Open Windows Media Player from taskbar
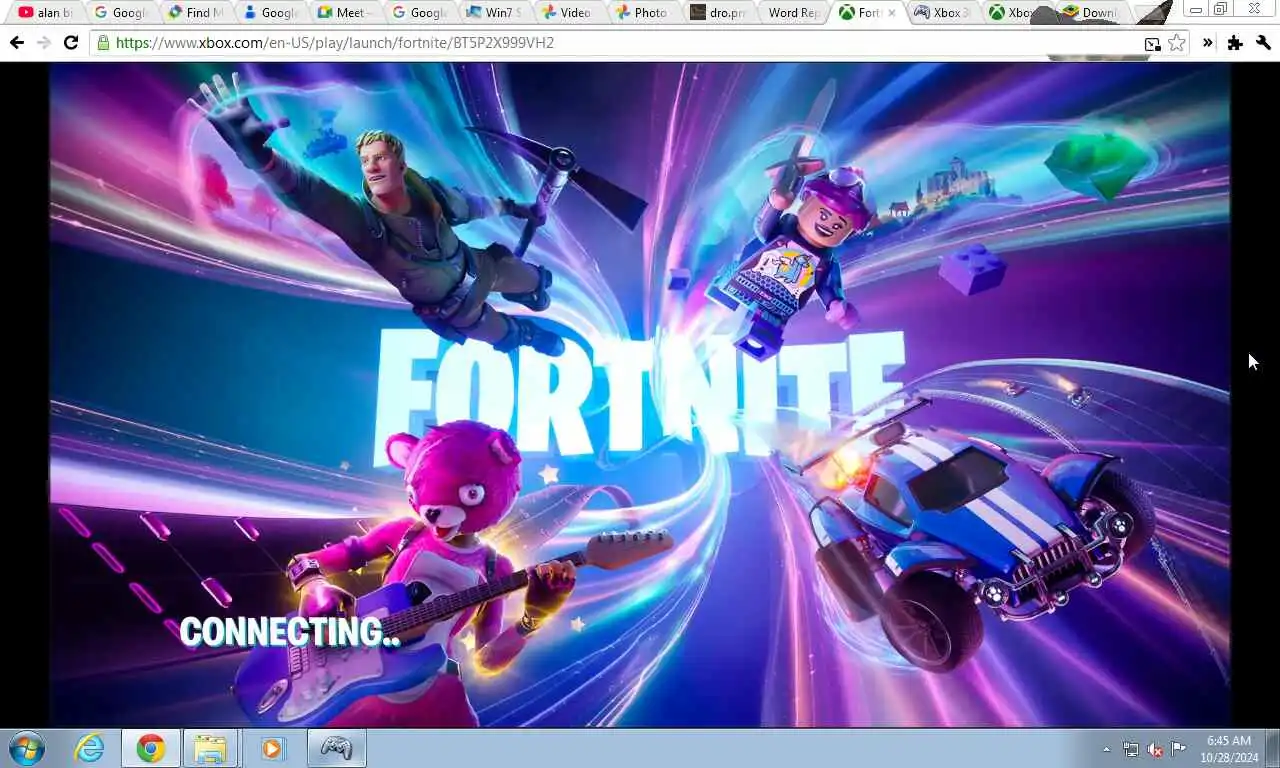The image size is (1280, 768). (x=272, y=748)
